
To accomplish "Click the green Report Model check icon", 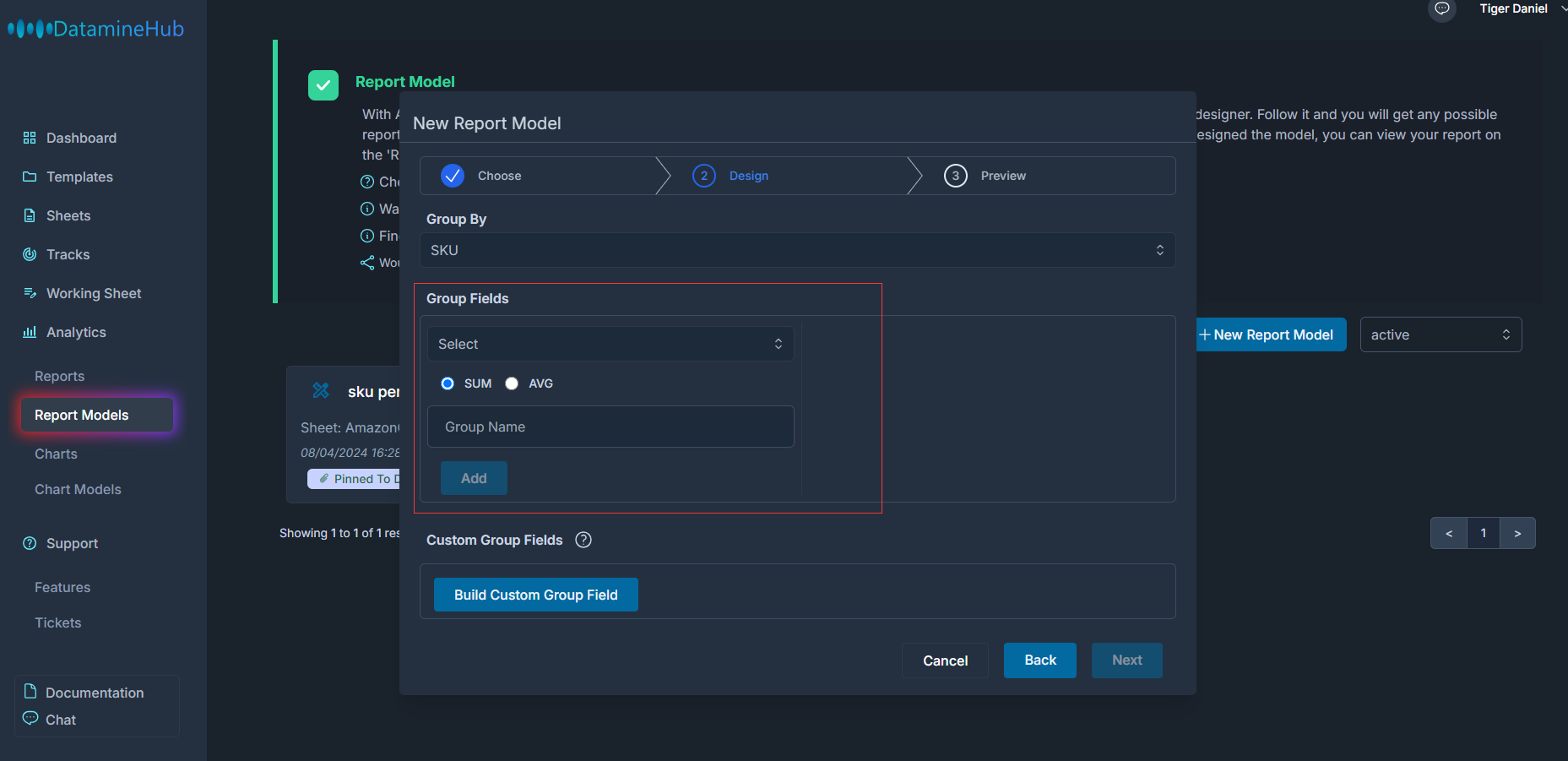I will coord(323,85).
